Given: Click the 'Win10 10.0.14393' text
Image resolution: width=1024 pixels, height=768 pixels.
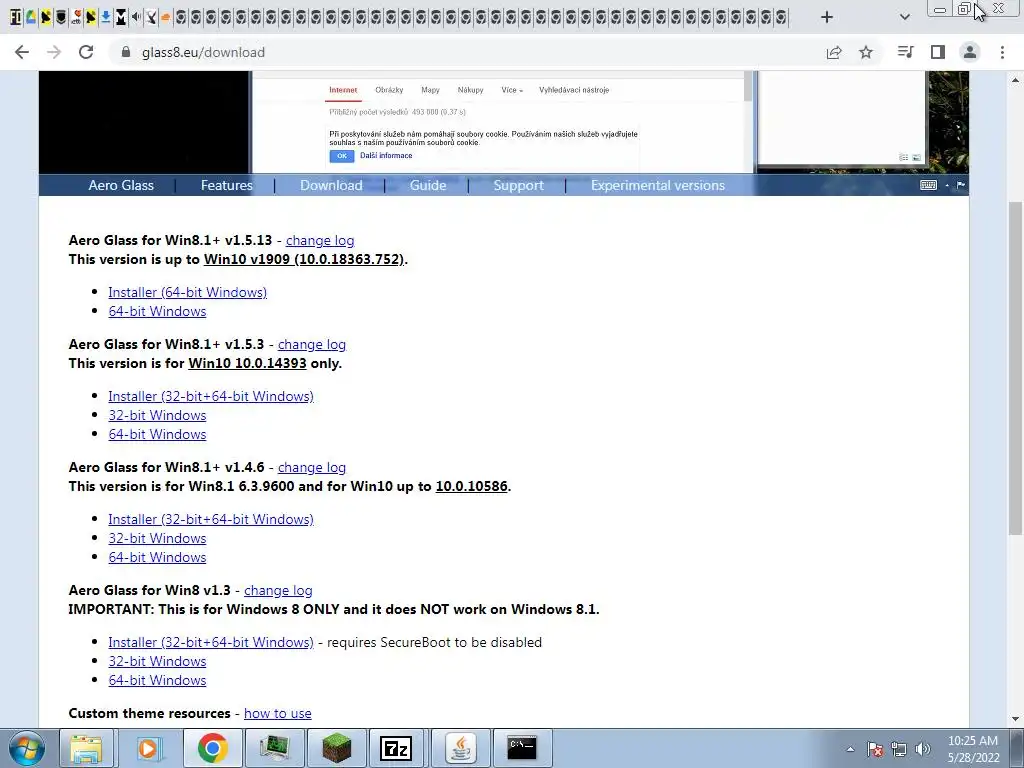Looking at the screenshot, I should click(x=248, y=363).
